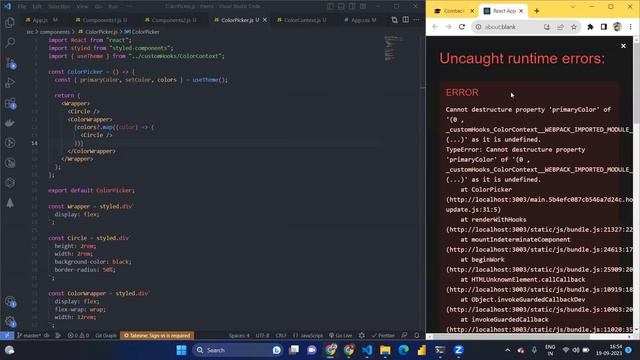Click the Prettier status bar item

[383, 336]
